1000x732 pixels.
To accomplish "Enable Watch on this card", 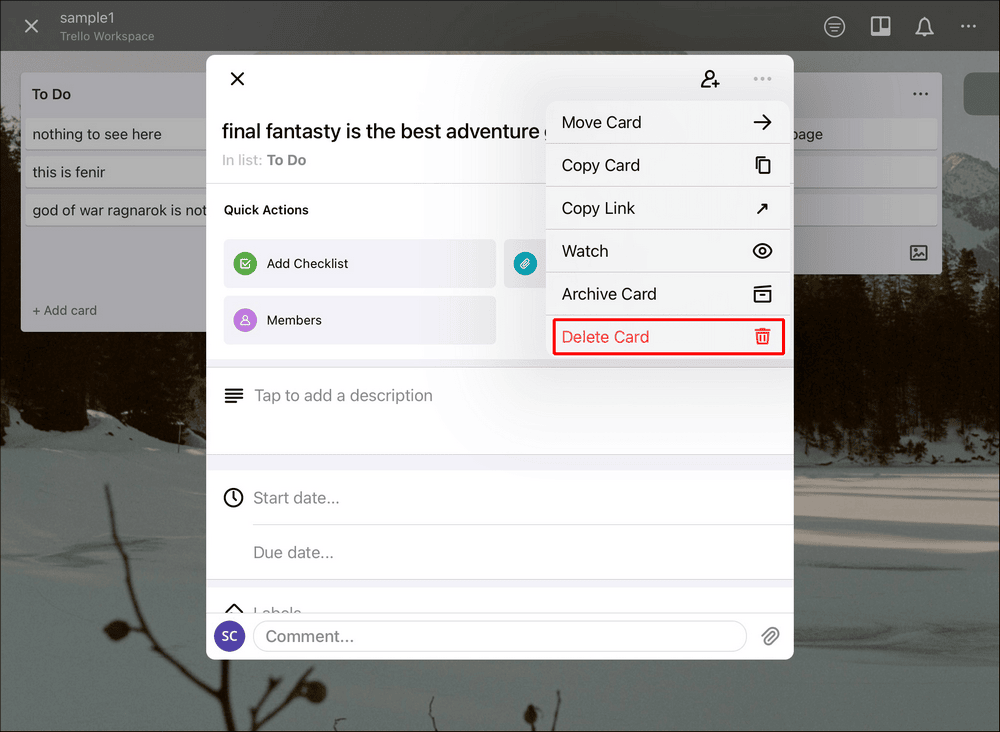I will click(585, 251).
